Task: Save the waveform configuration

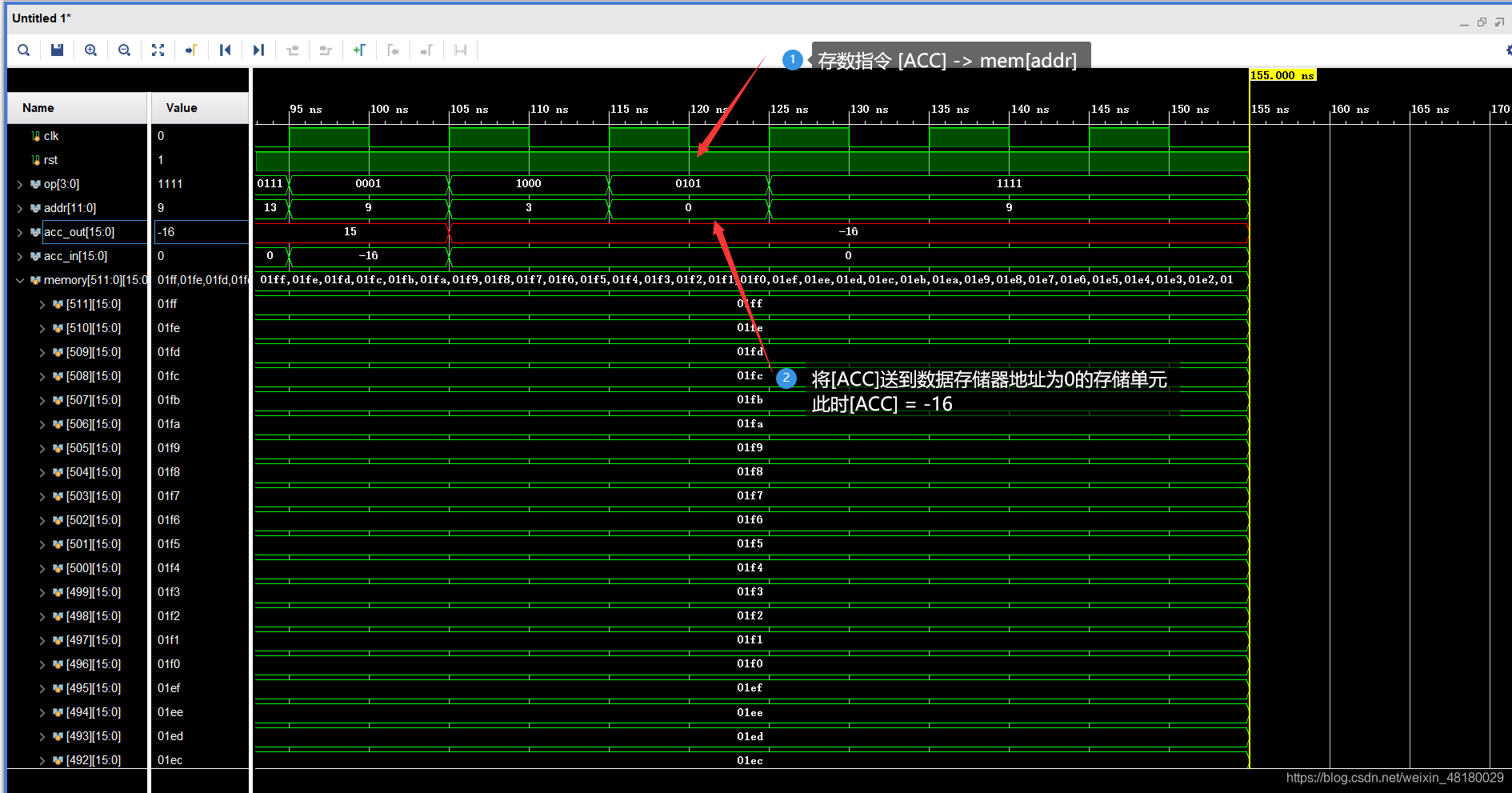Action: tap(57, 50)
